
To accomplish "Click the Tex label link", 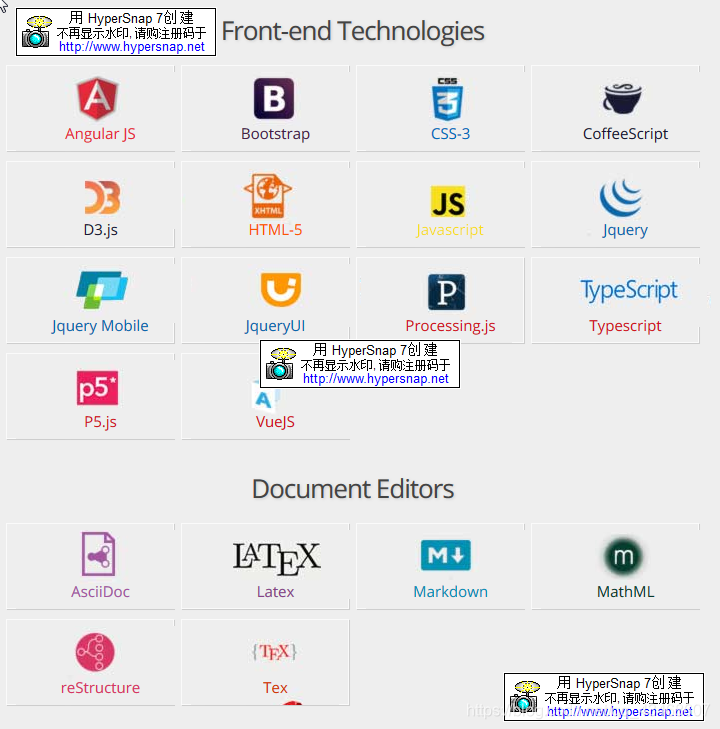I will [x=275, y=688].
